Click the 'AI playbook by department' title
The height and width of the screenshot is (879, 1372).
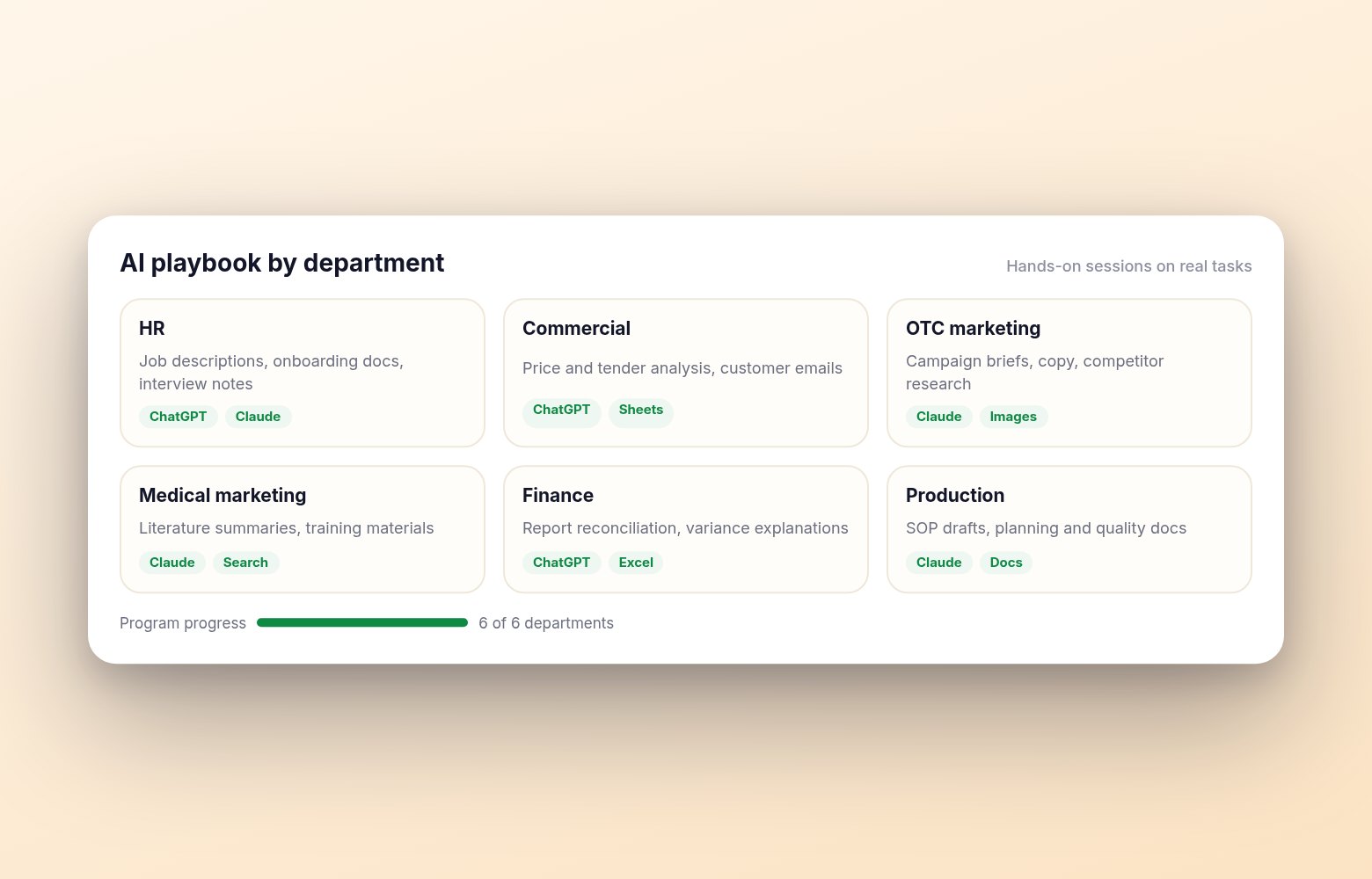click(x=281, y=263)
